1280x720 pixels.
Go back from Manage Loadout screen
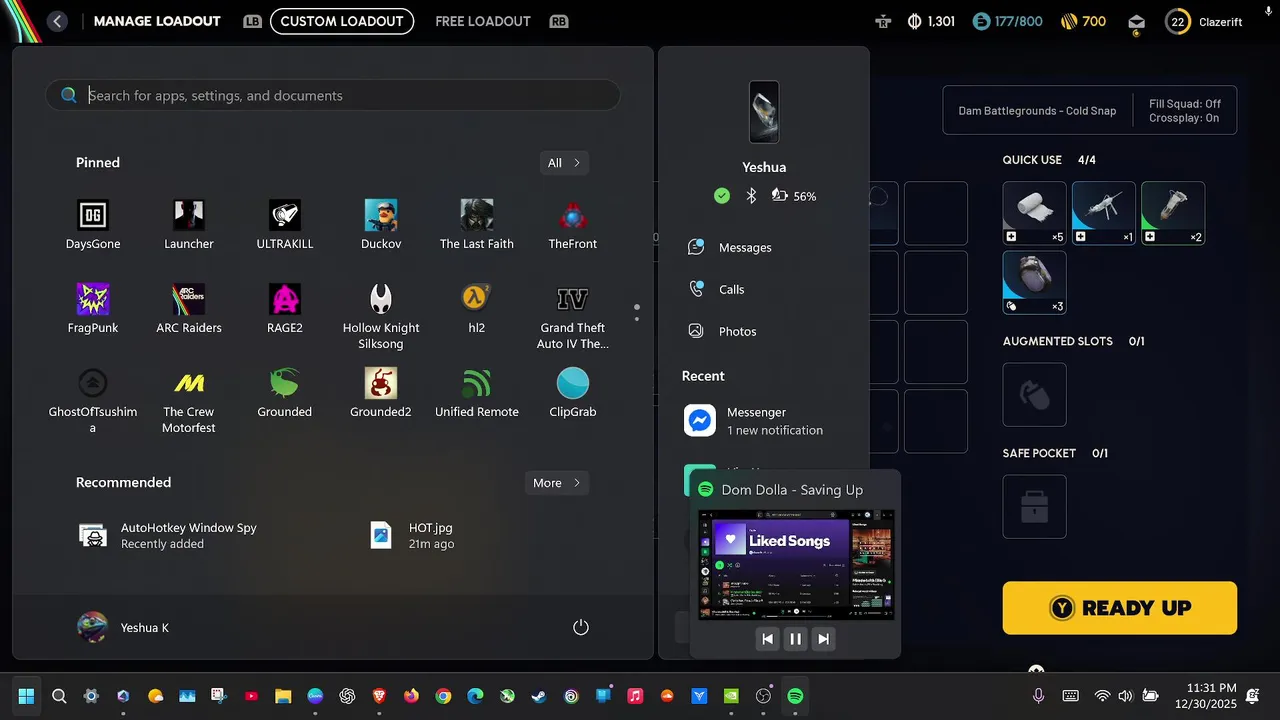click(57, 21)
